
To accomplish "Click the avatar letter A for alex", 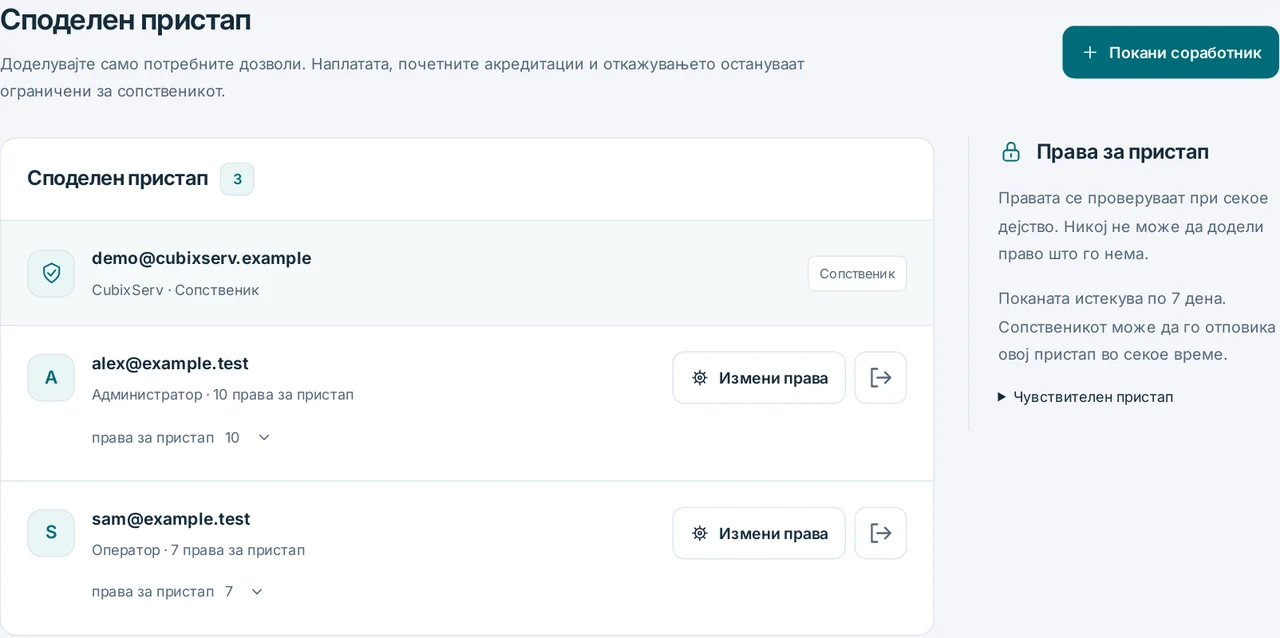I will 51,378.
